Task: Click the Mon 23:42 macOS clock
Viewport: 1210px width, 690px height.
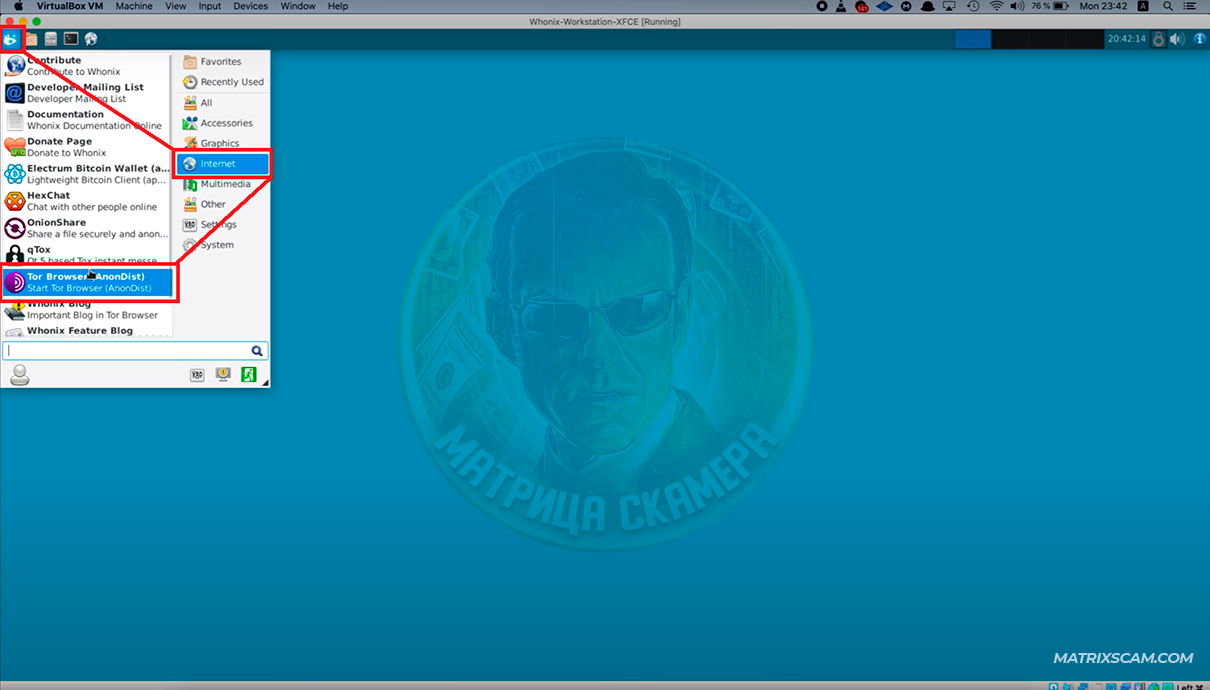Action: pyautogui.click(x=1103, y=6)
